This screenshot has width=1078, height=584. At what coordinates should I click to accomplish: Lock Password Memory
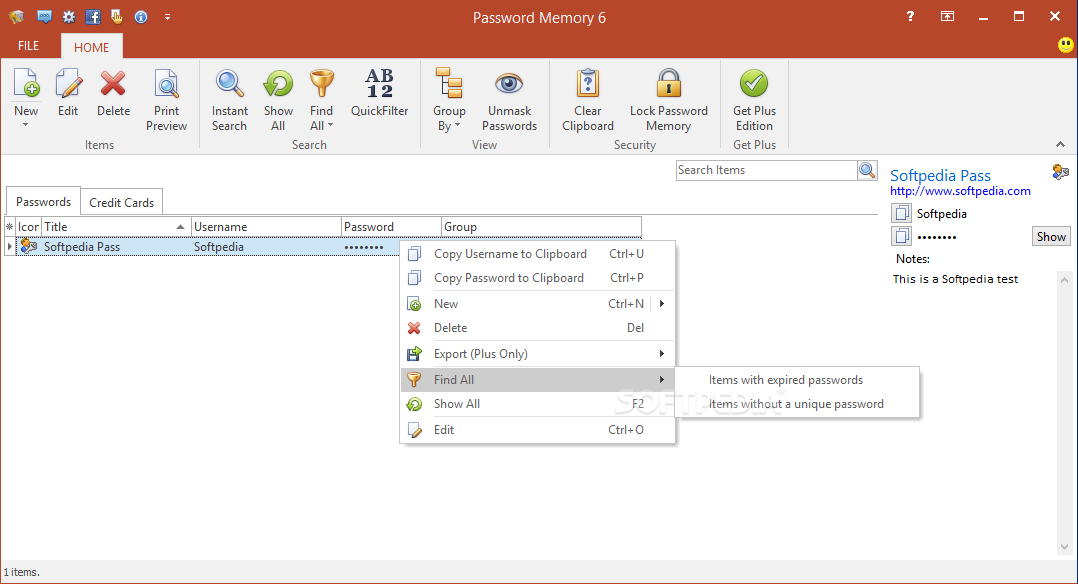[668, 100]
